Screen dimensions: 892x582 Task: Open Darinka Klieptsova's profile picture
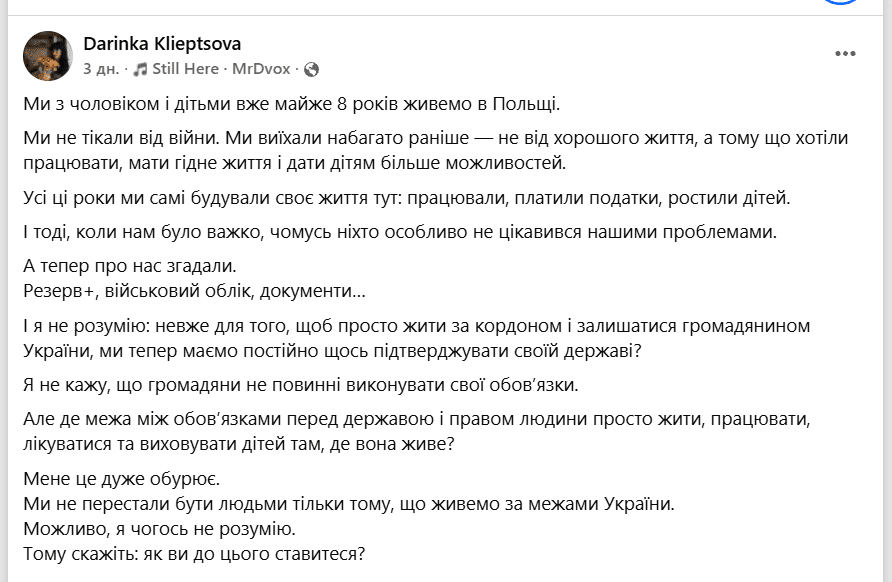48,56
